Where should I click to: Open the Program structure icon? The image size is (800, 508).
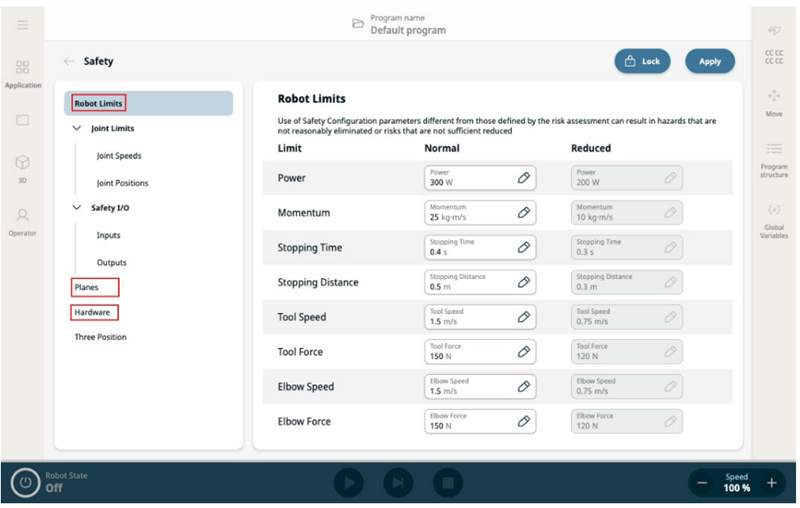pyautogui.click(x=773, y=155)
